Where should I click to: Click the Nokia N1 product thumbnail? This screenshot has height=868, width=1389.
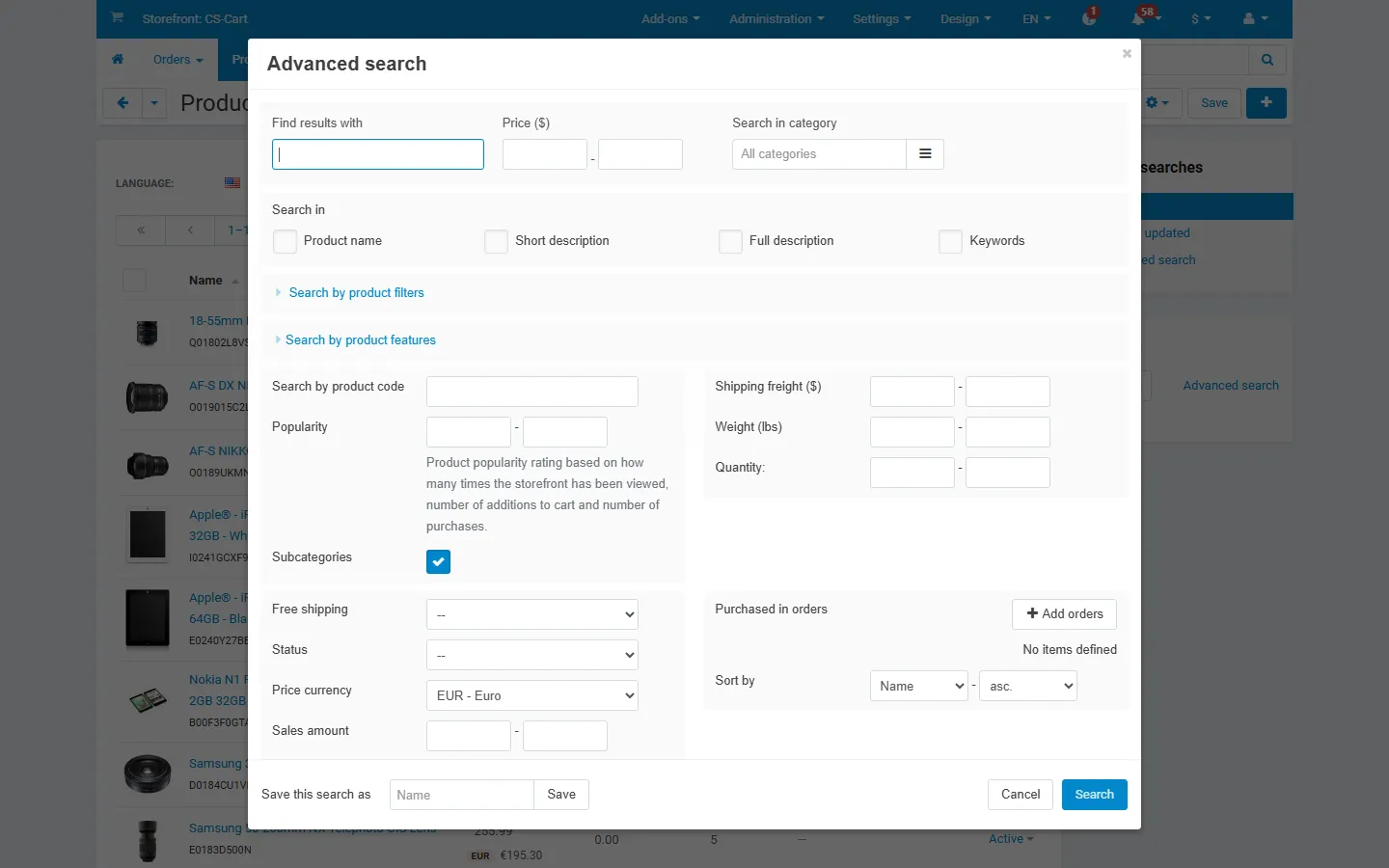pyautogui.click(x=148, y=700)
